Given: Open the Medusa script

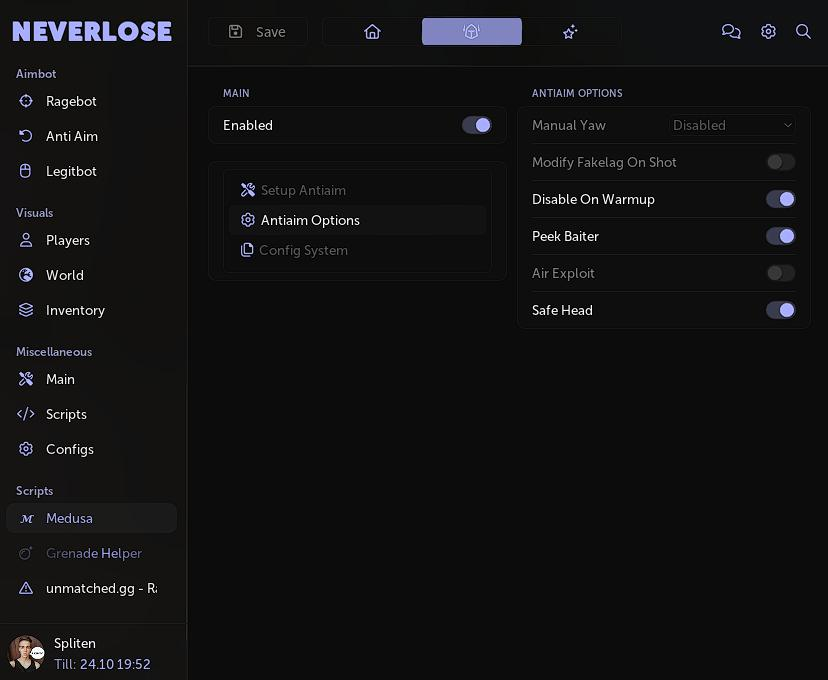Looking at the screenshot, I should point(69,518).
